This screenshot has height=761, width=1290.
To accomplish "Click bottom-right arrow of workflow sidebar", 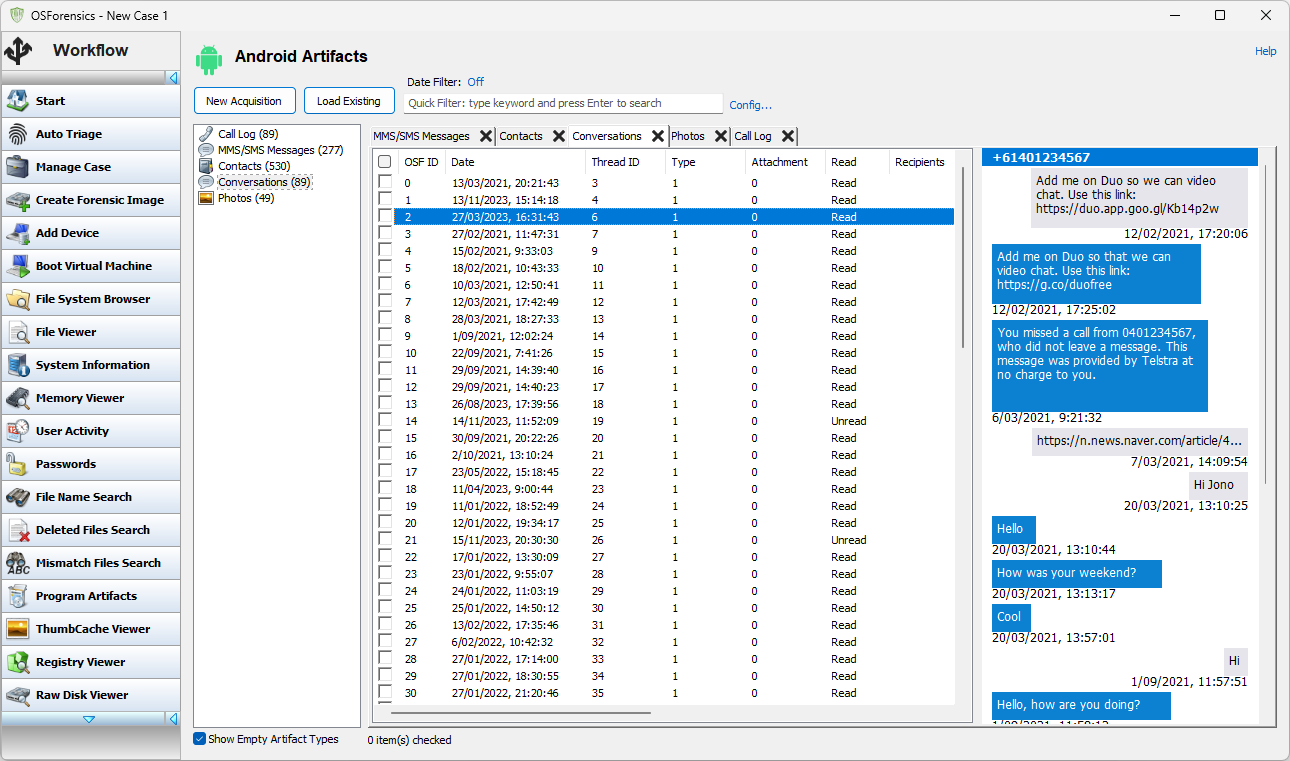I will (173, 719).
